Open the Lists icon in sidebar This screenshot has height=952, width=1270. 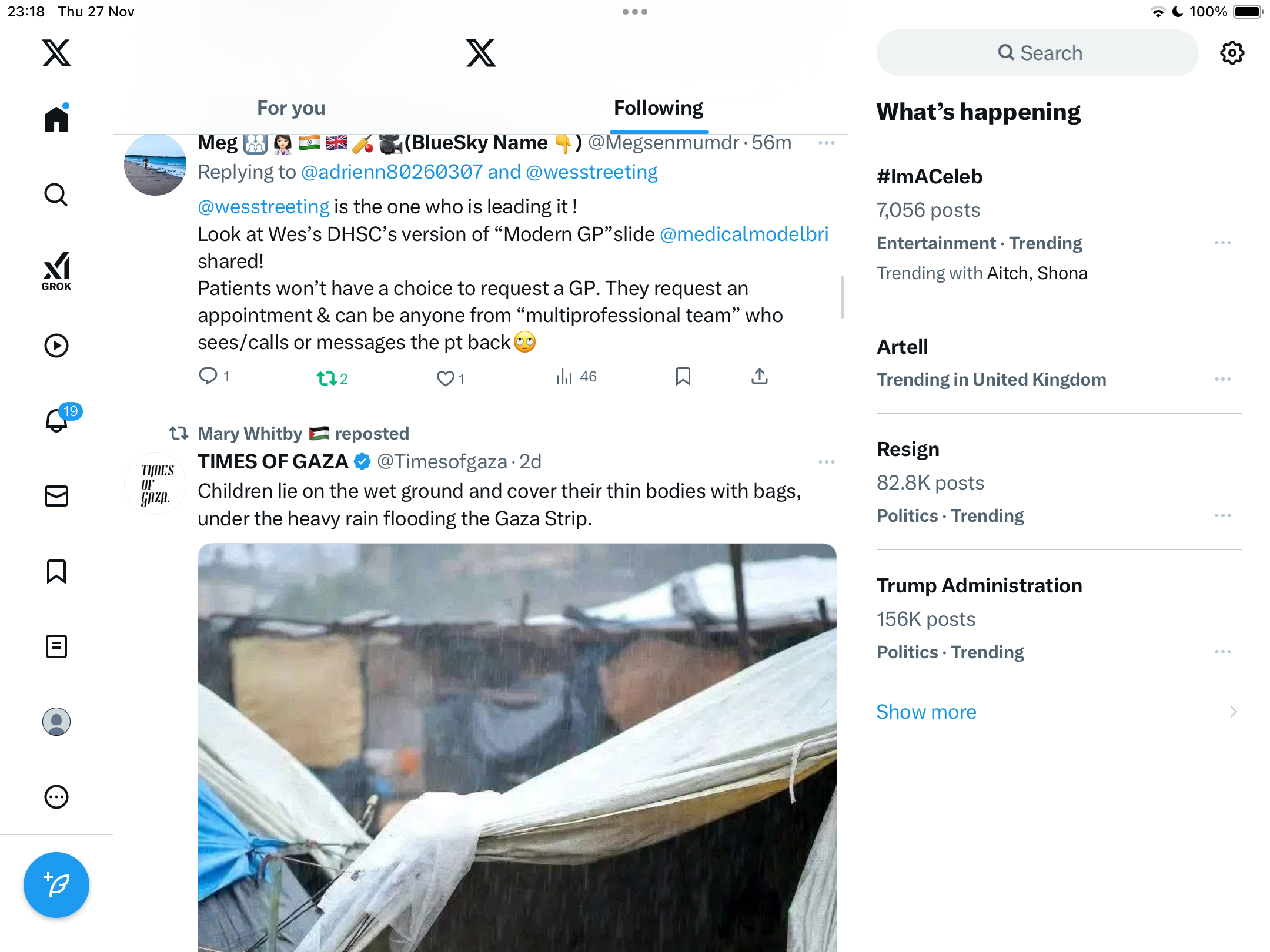(56, 646)
